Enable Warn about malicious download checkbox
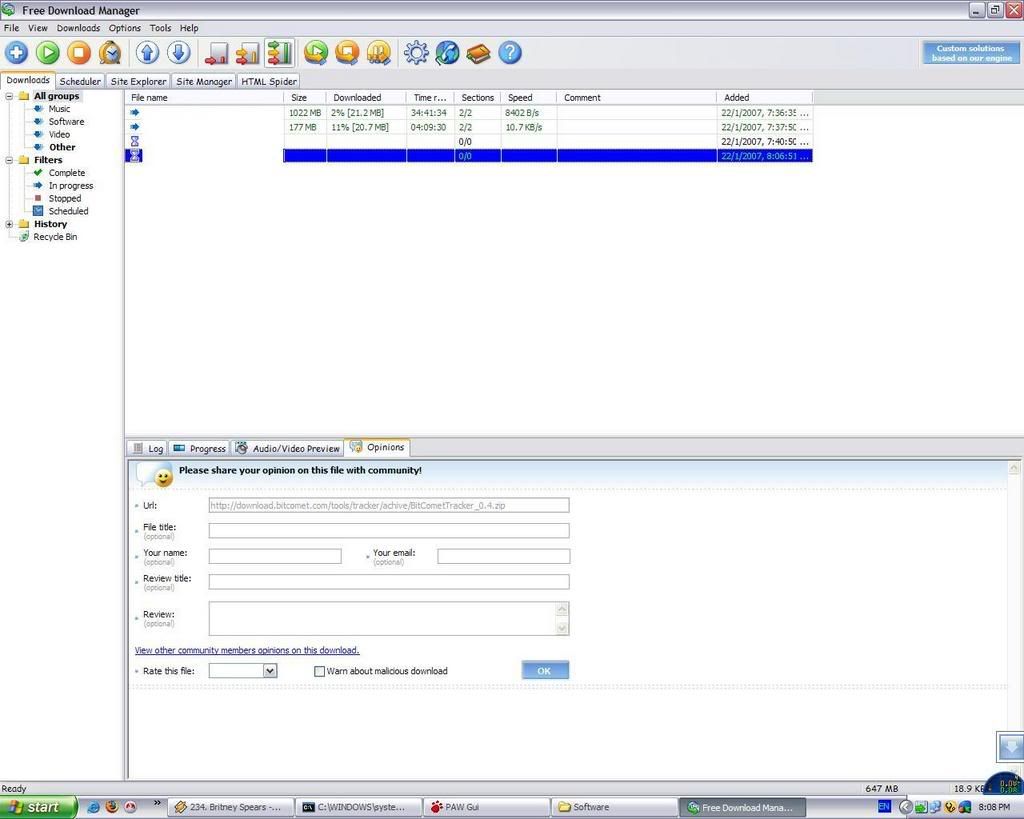The image size is (1024, 819). tap(320, 671)
